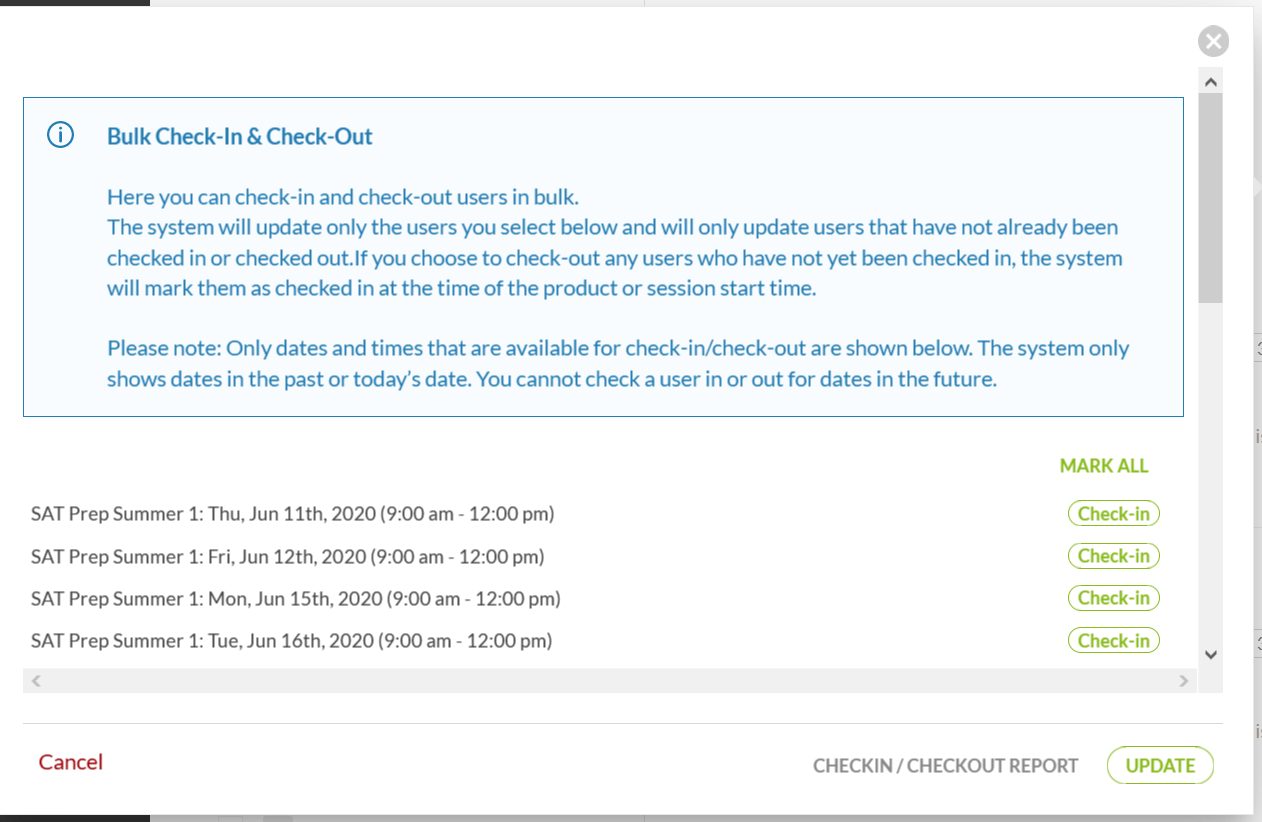This screenshot has width=1262, height=822.
Task: Check in for Thu, Jun 11th session
Action: (x=1113, y=513)
